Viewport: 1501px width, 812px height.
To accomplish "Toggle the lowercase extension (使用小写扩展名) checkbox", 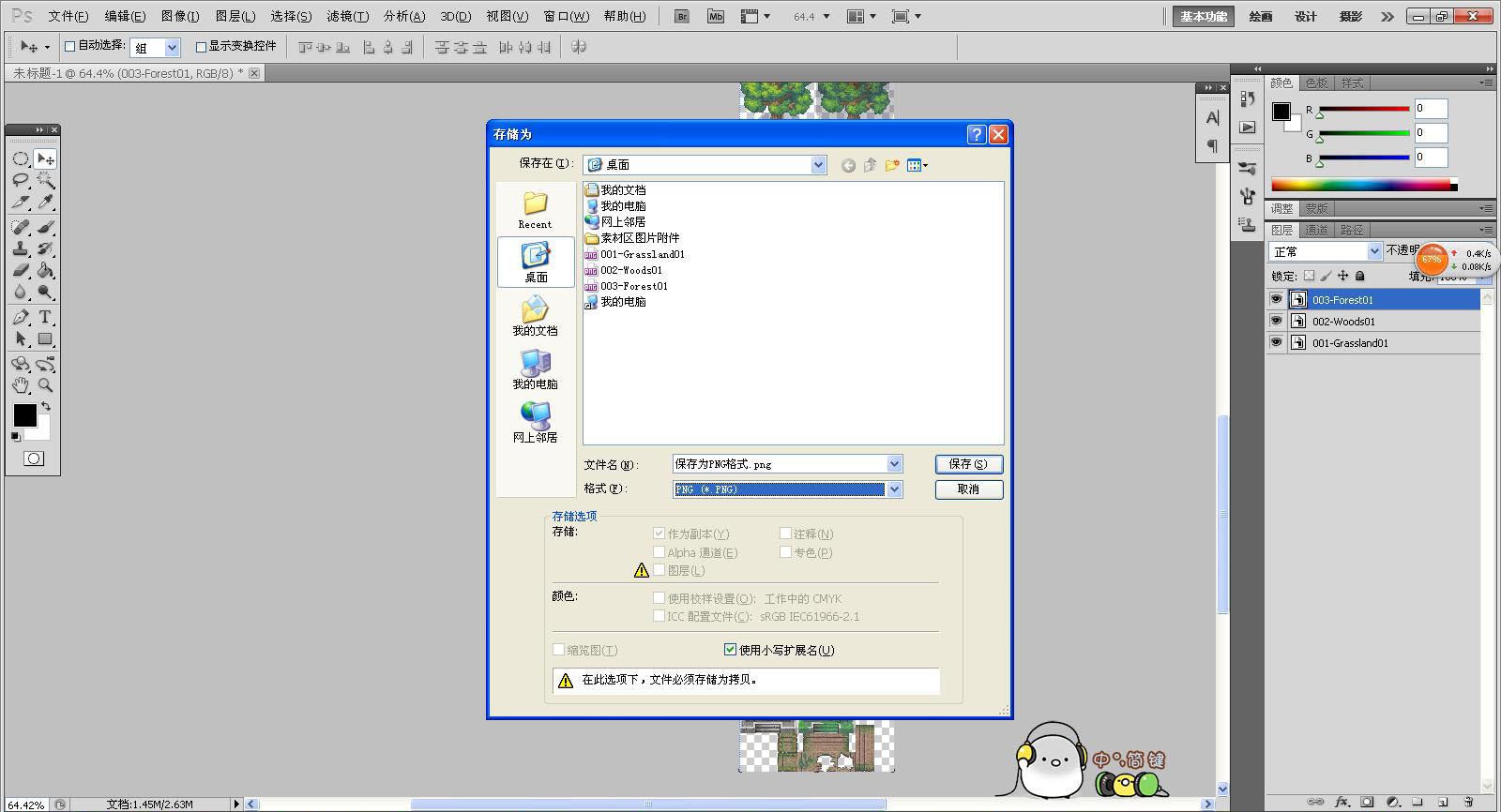I will tap(730, 650).
